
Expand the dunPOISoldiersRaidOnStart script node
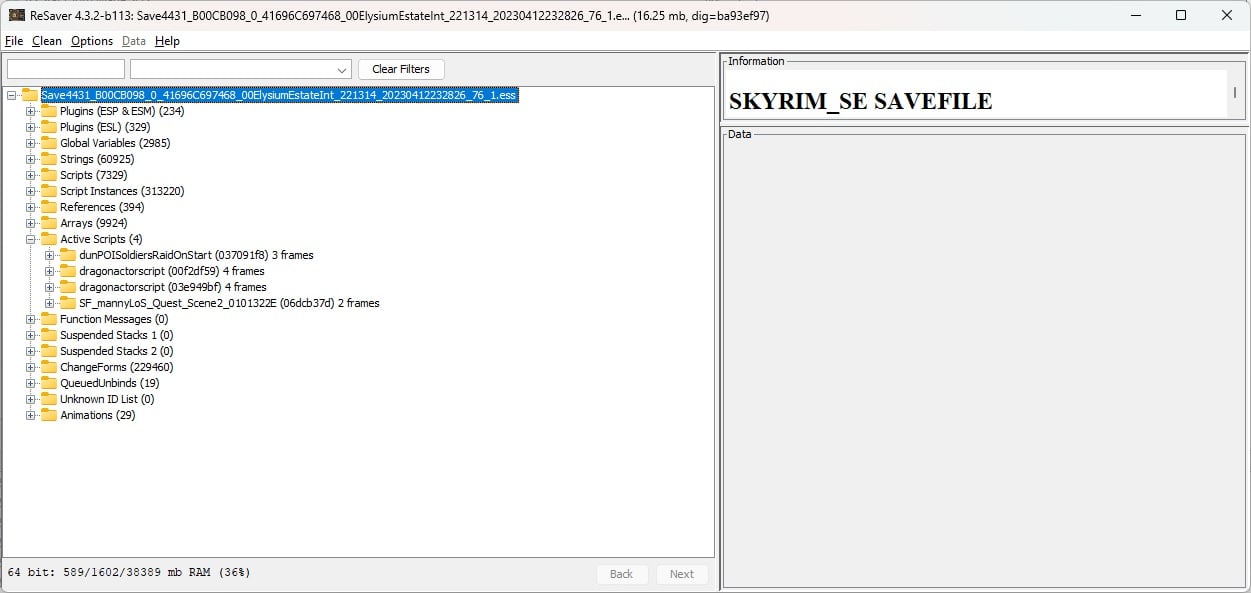pos(50,255)
